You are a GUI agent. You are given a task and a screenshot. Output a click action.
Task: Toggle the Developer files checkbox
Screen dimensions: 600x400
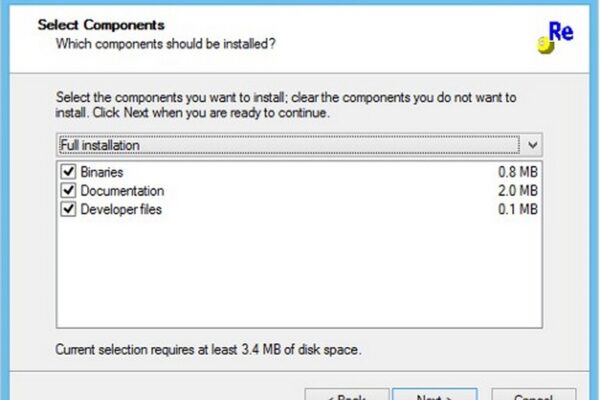[x=68, y=209]
